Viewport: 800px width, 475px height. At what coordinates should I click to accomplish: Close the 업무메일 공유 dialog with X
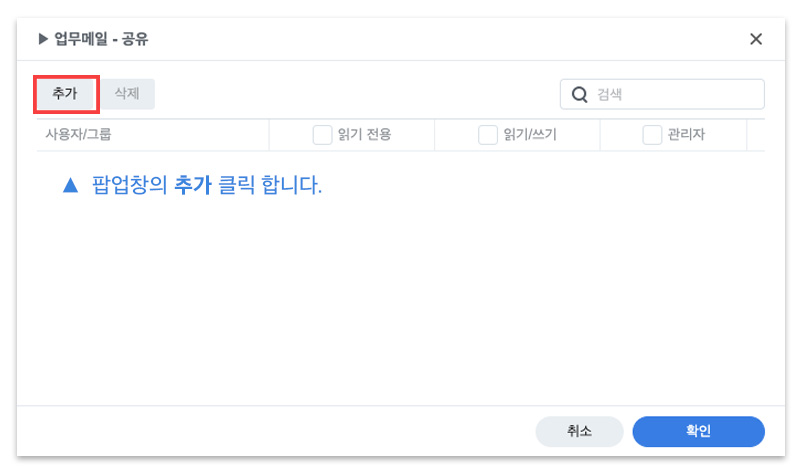point(756,39)
